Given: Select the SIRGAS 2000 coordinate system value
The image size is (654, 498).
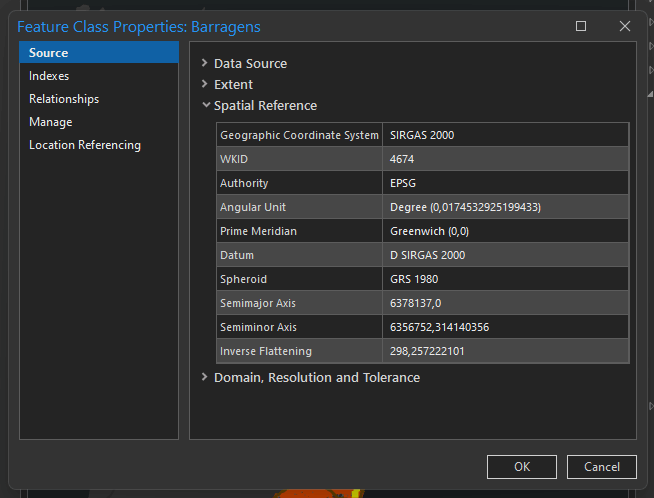Looking at the screenshot, I should [422, 135].
